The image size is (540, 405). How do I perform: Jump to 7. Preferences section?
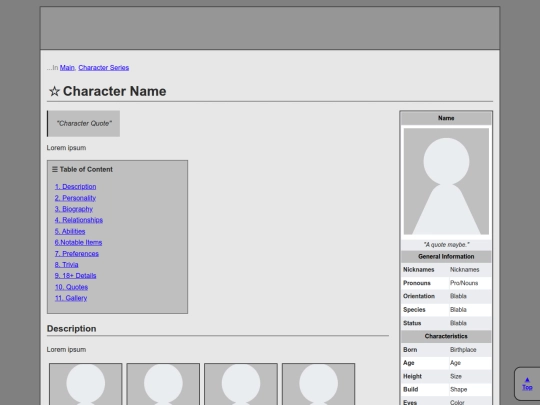click(x=77, y=254)
